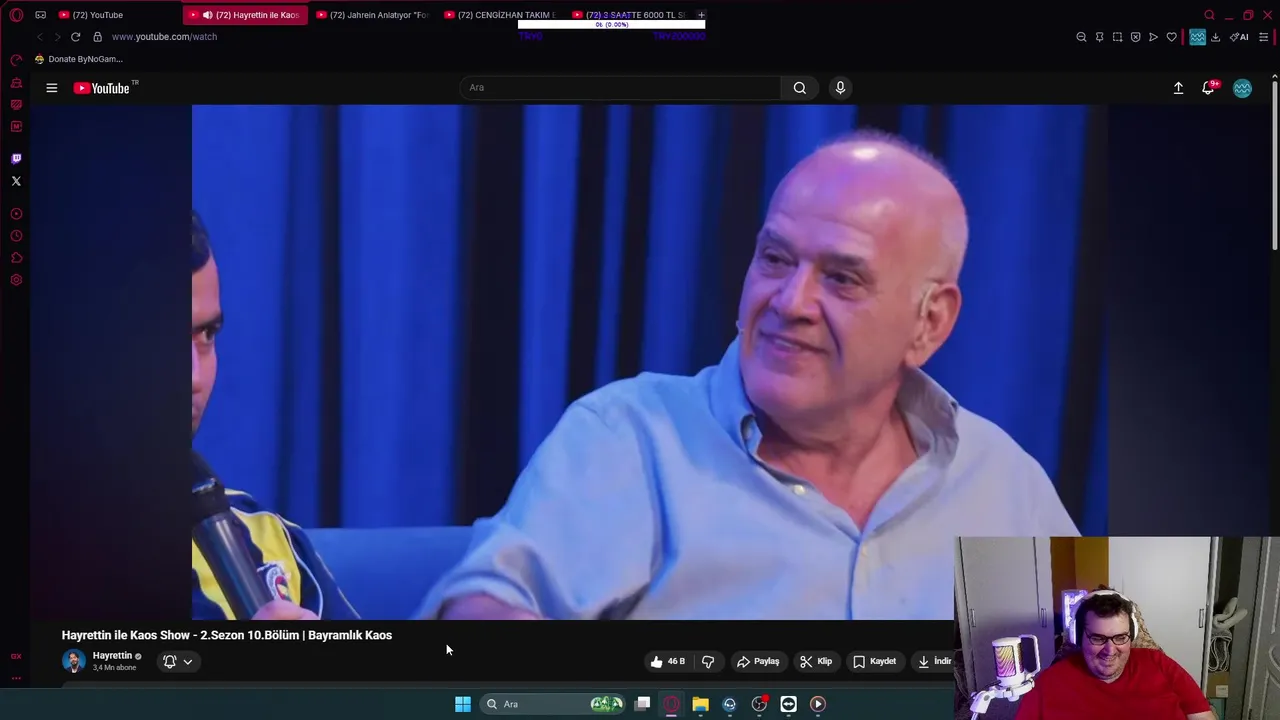
Task: Click the İndir download button
Action: click(933, 661)
